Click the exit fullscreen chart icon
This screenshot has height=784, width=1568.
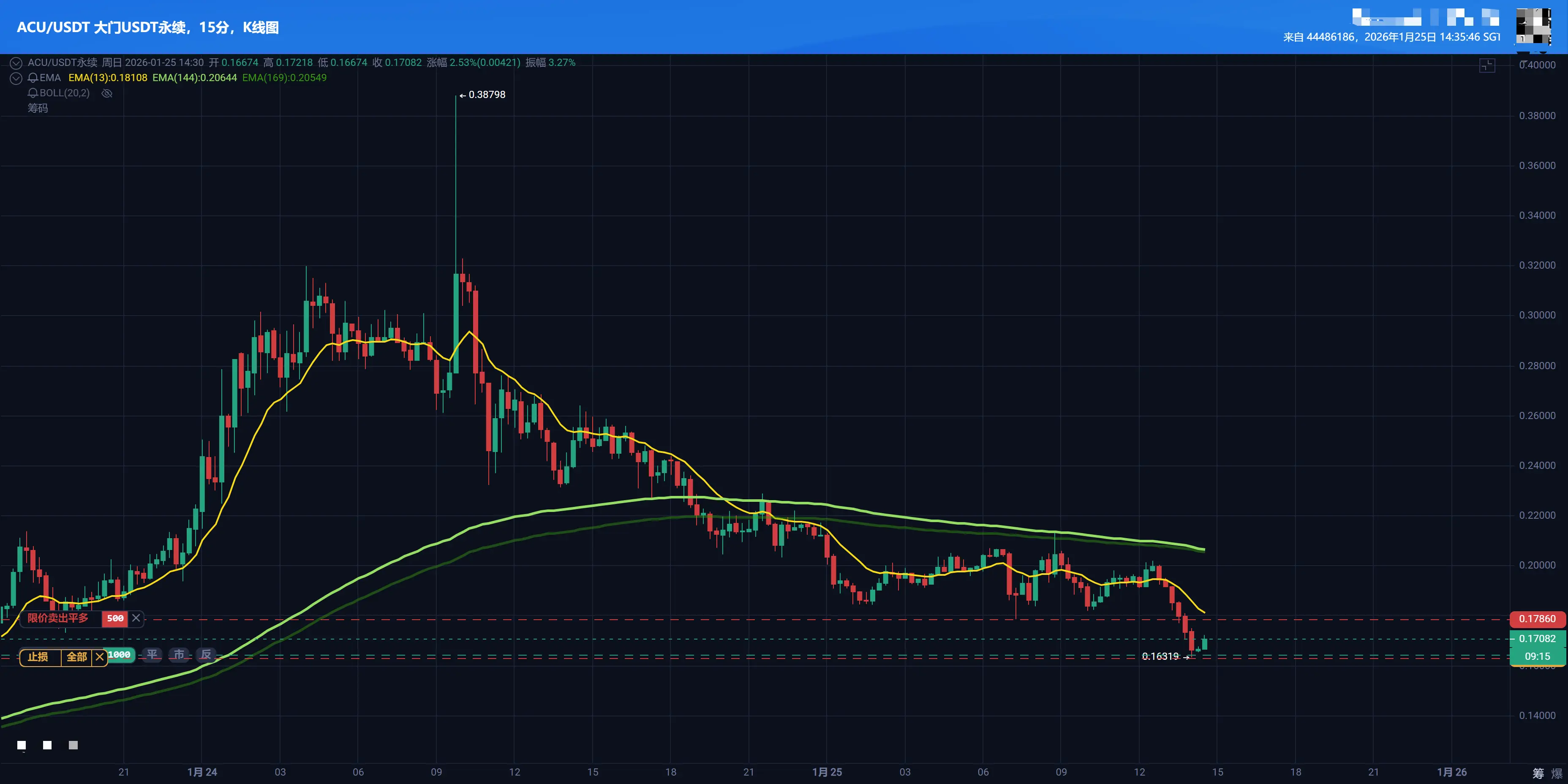pyautogui.click(x=1487, y=65)
